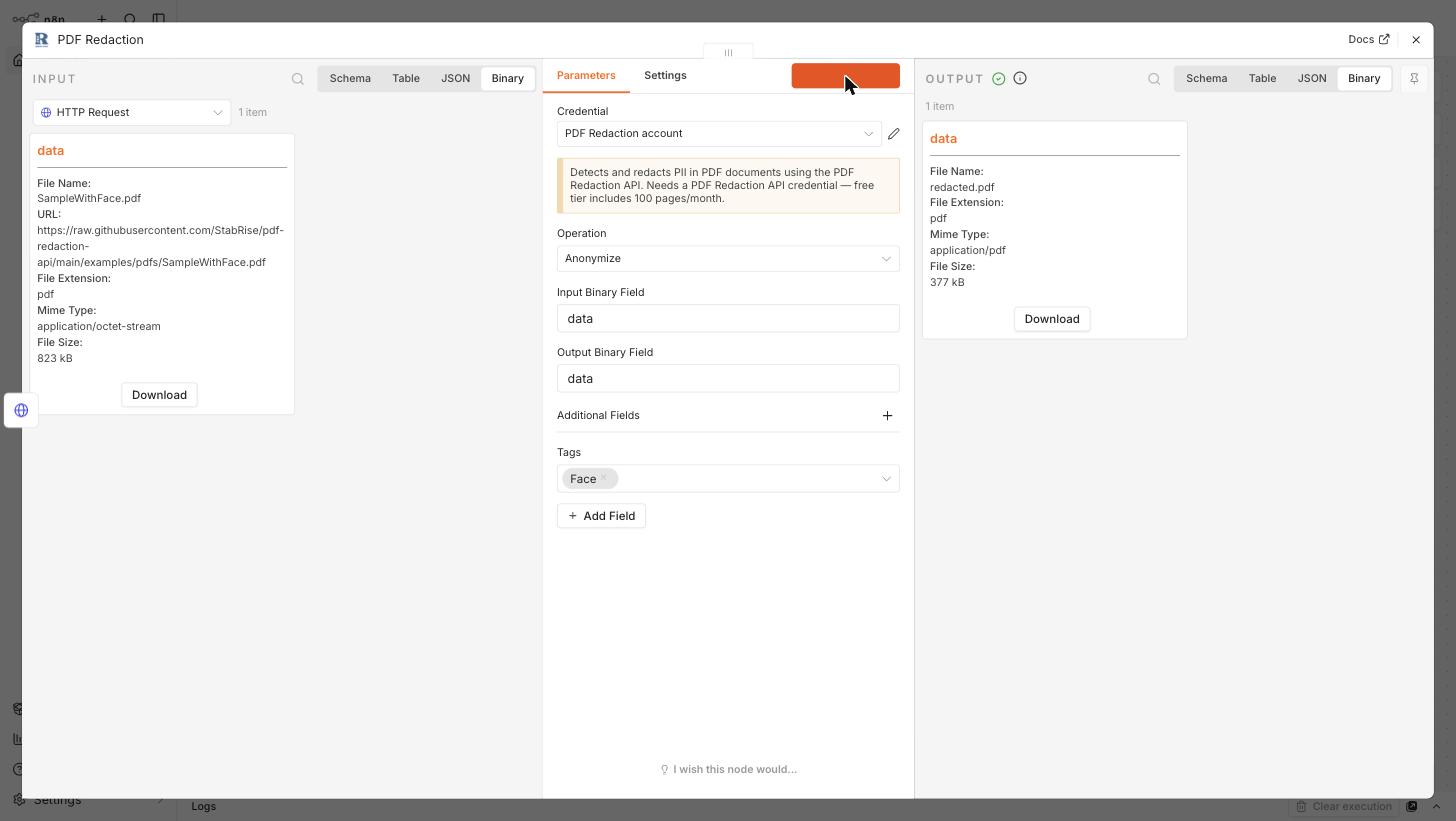
Task: Open the Docs external link
Action: [x=1368, y=40]
